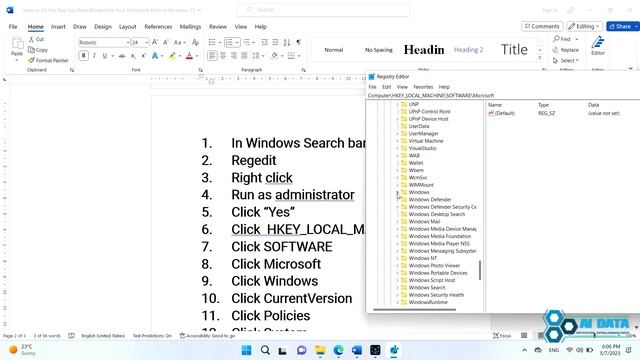This screenshot has width=640, height=360.
Task: Click Registry tree vertical scrollbar
Action: tap(480, 270)
